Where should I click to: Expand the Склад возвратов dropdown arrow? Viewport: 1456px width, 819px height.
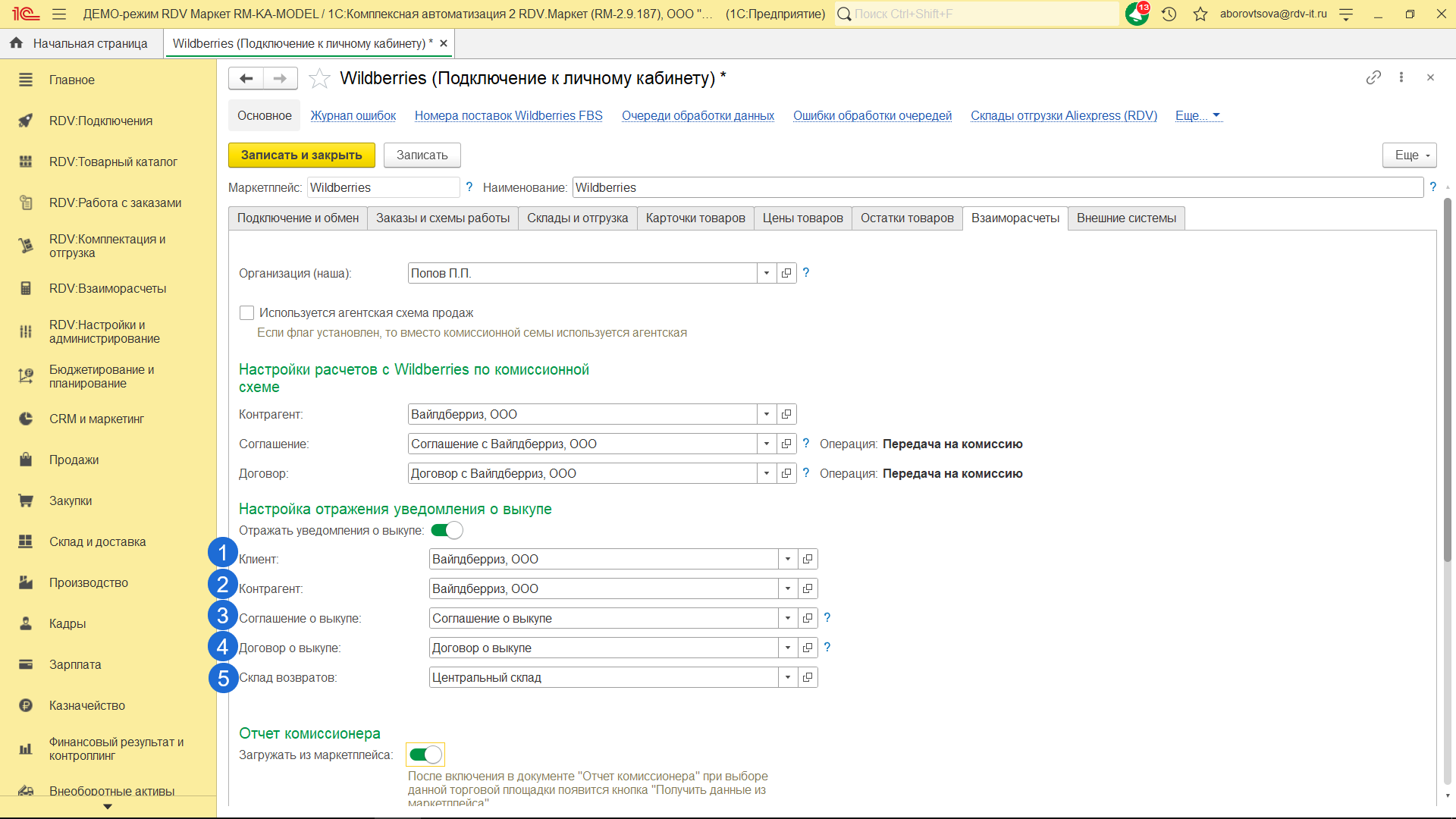coord(788,677)
